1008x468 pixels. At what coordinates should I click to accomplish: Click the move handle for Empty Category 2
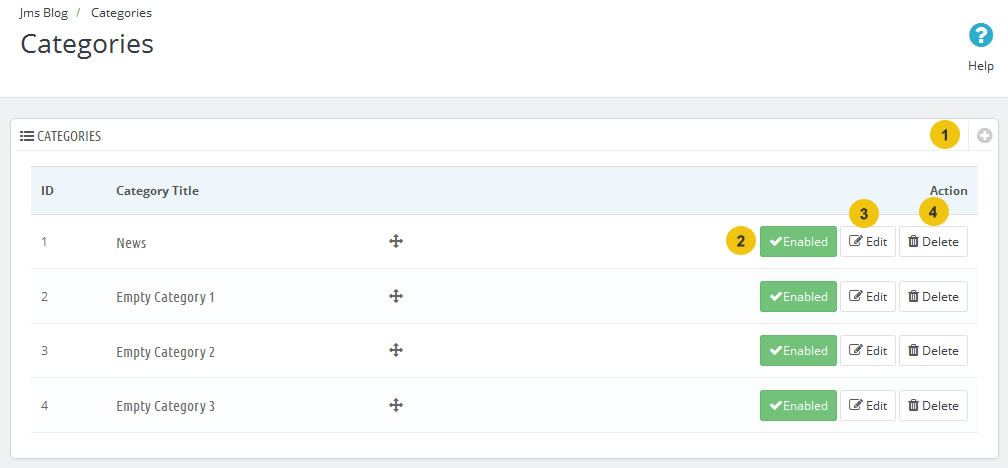tap(396, 350)
